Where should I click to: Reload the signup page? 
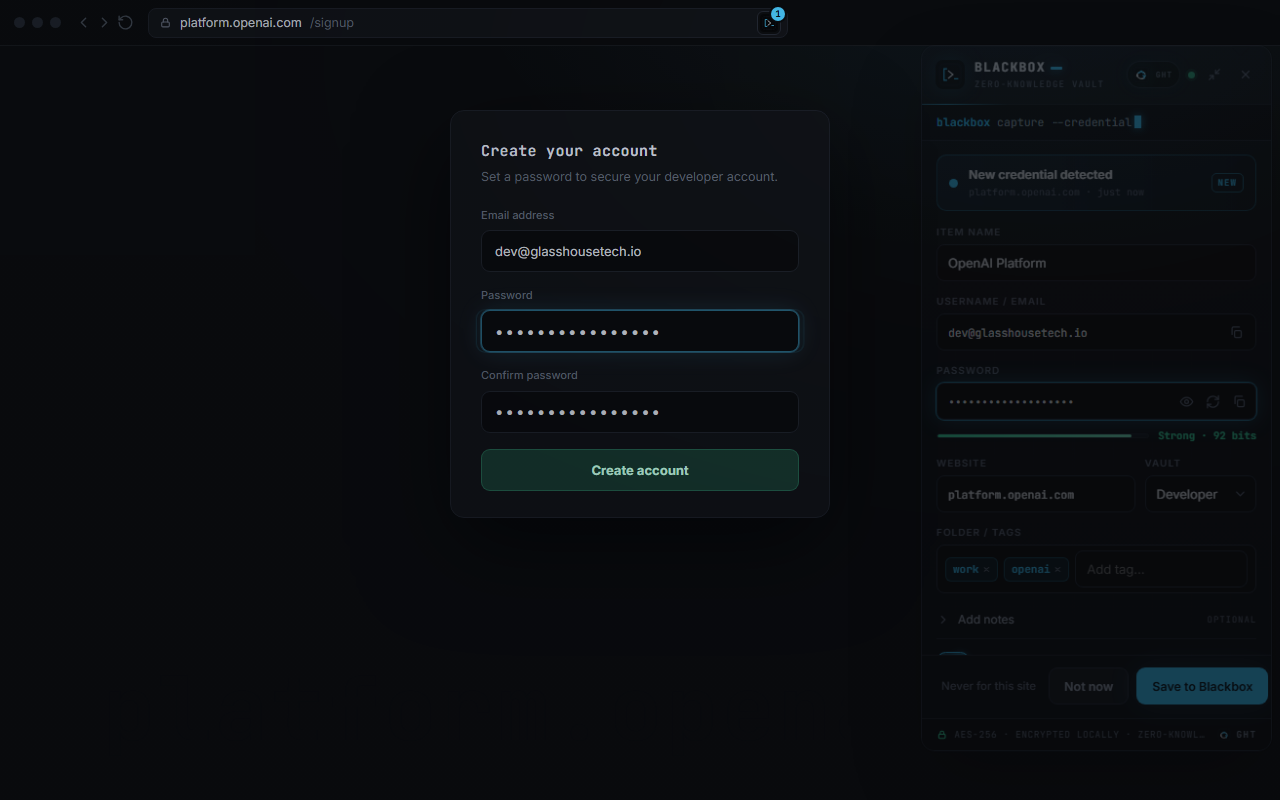pos(125,22)
